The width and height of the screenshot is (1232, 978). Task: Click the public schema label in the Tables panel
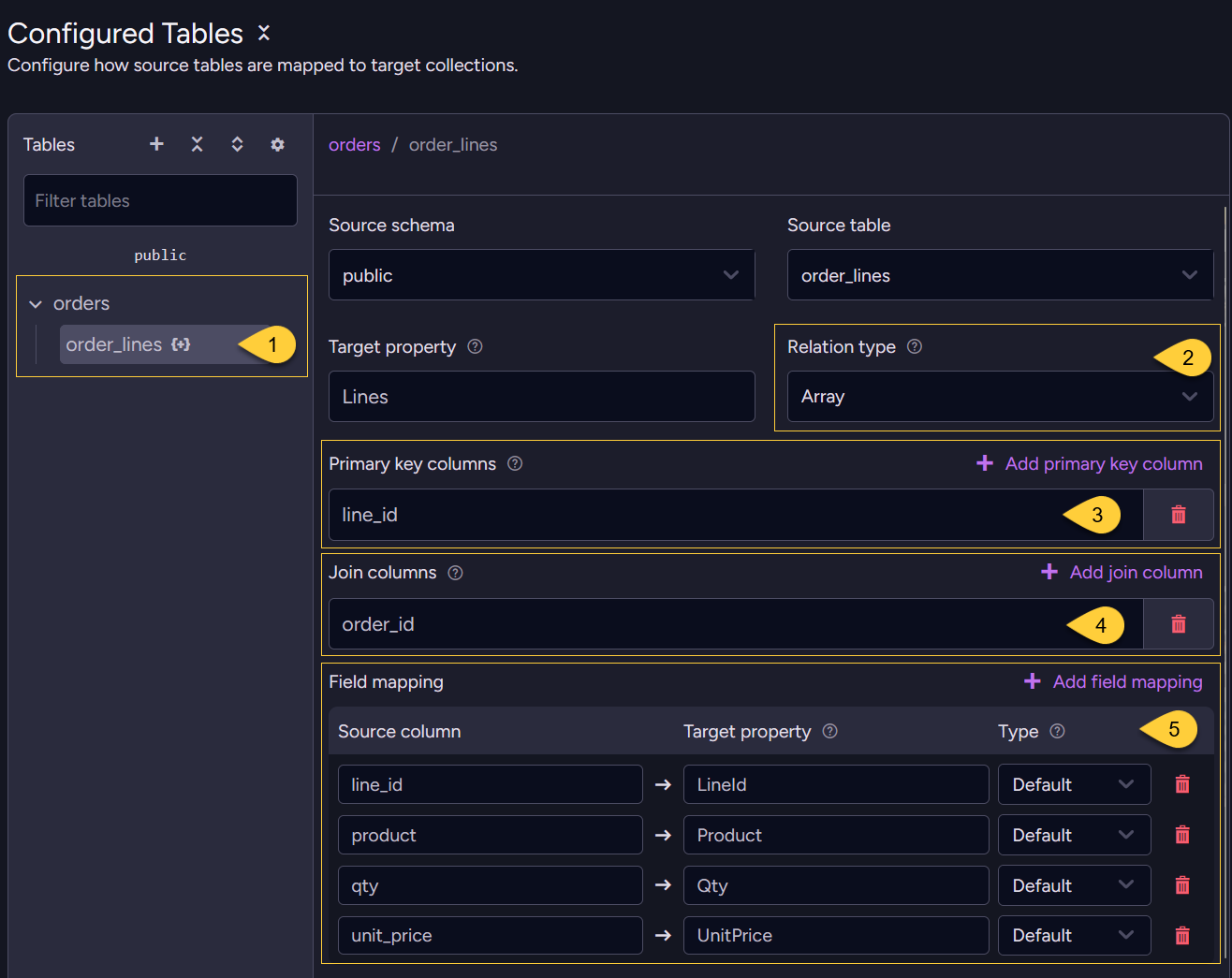(x=160, y=255)
